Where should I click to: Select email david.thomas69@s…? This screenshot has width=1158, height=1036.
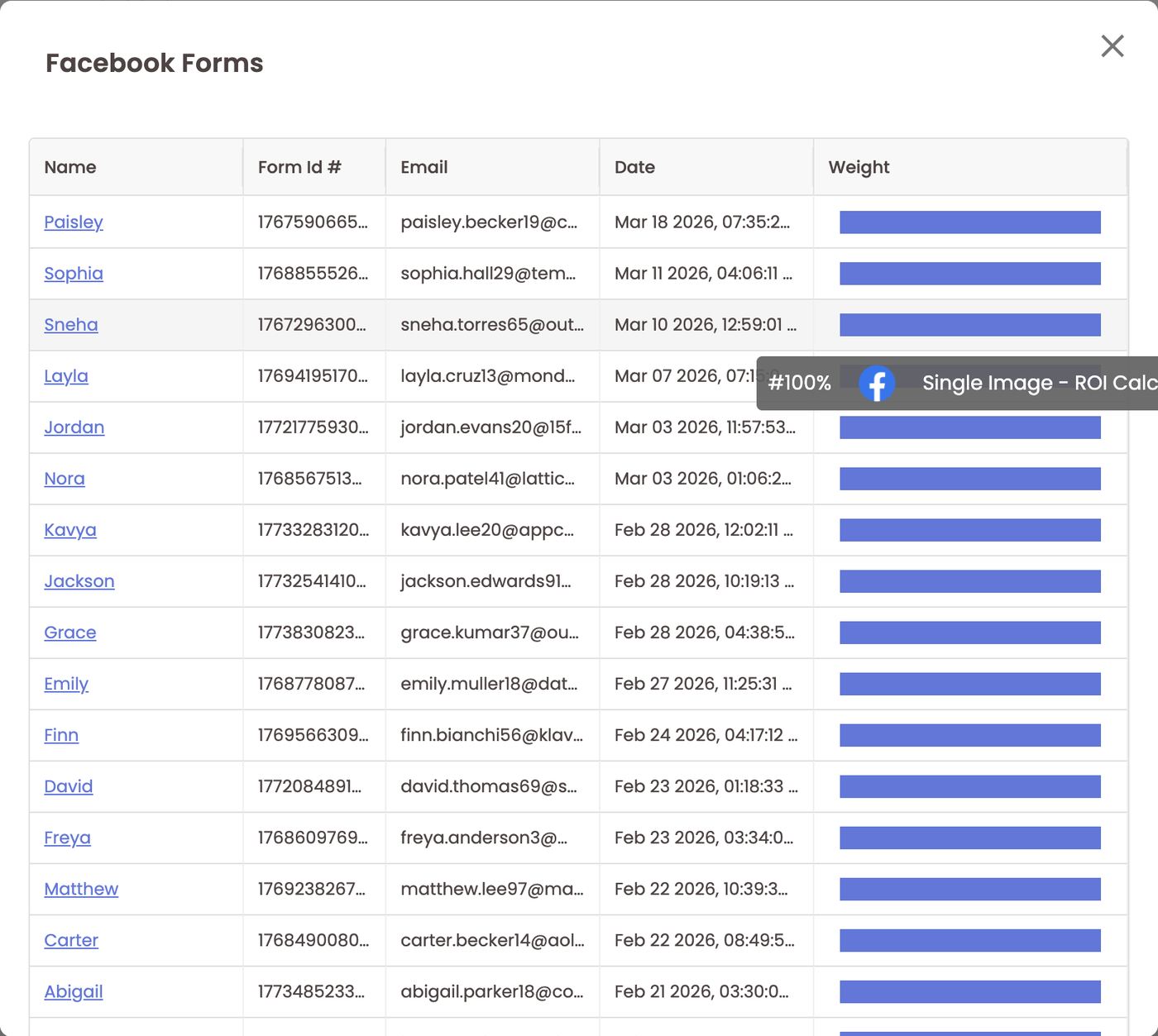point(489,786)
